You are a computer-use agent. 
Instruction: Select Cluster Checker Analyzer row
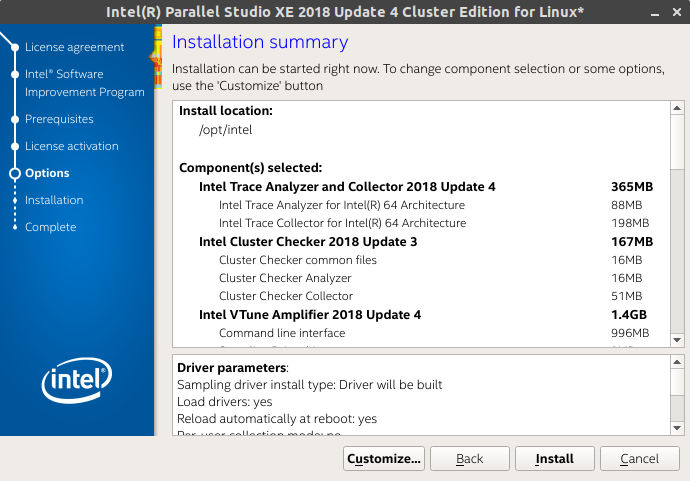[x=285, y=278]
